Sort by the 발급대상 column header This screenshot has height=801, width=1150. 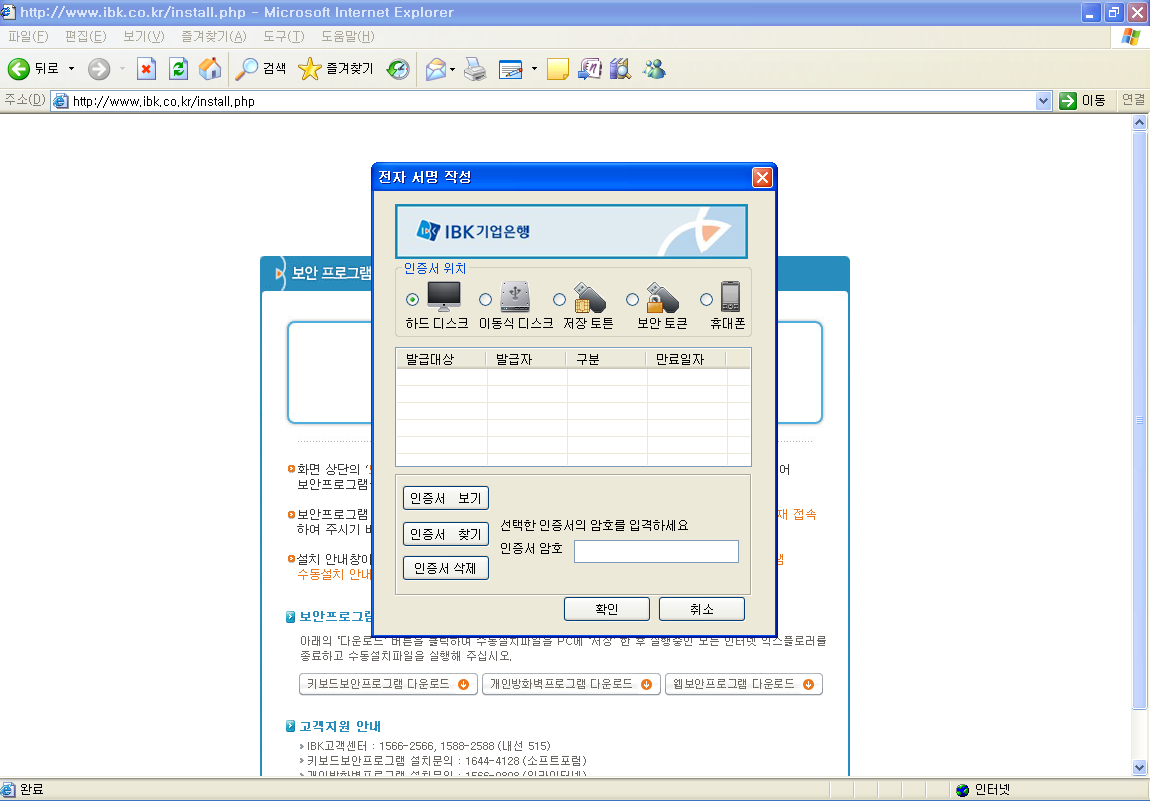[x=441, y=359]
